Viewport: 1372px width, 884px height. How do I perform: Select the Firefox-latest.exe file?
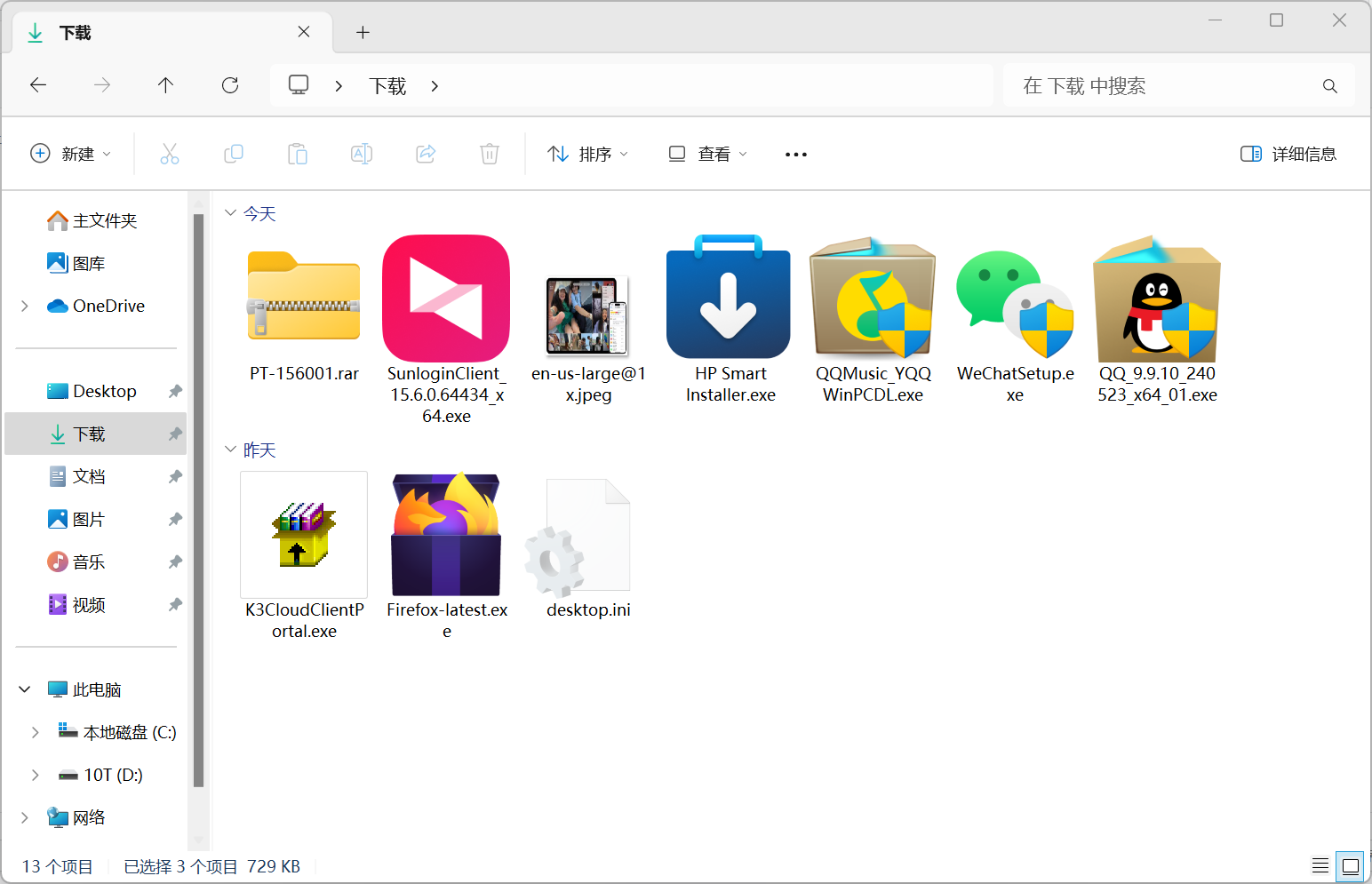[446, 556]
